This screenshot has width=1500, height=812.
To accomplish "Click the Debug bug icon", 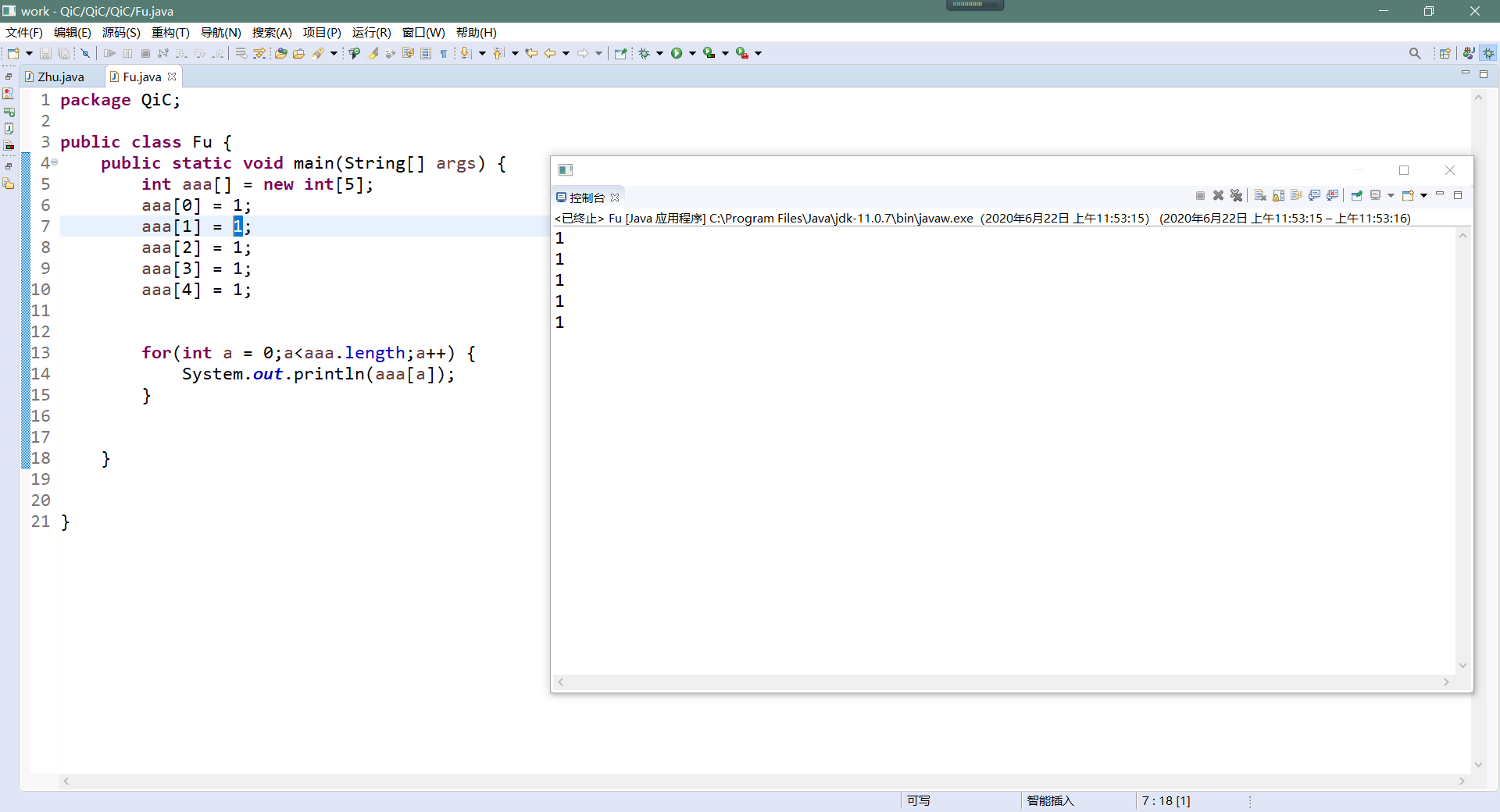I will tap(644, 53).
